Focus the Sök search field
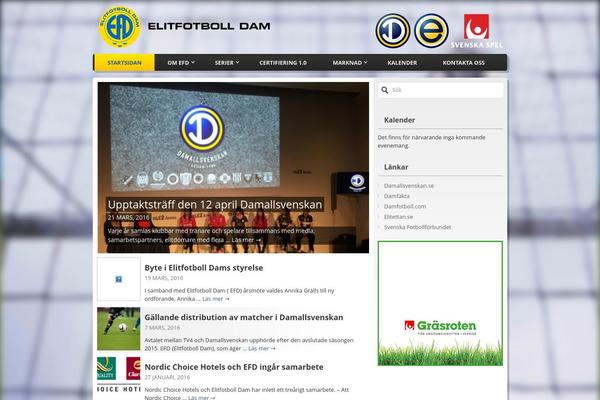This screenshot has width=600, height=400. tap(440, 90)
